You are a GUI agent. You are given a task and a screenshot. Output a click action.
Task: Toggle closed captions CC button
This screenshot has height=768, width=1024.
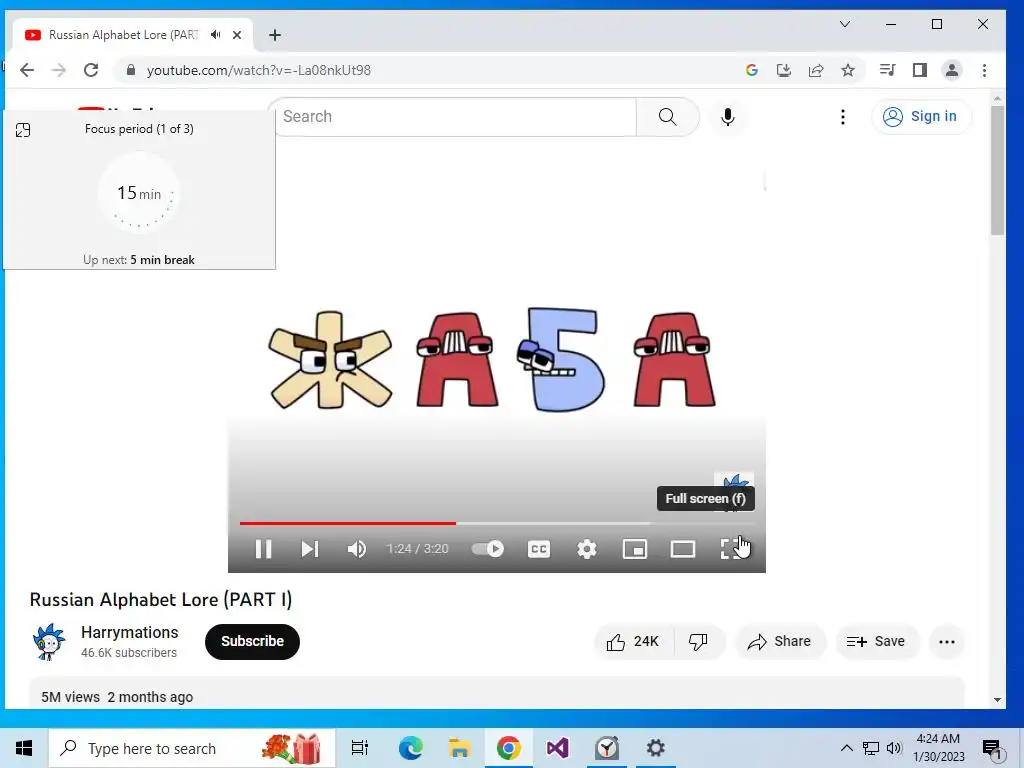pos(539,549)
